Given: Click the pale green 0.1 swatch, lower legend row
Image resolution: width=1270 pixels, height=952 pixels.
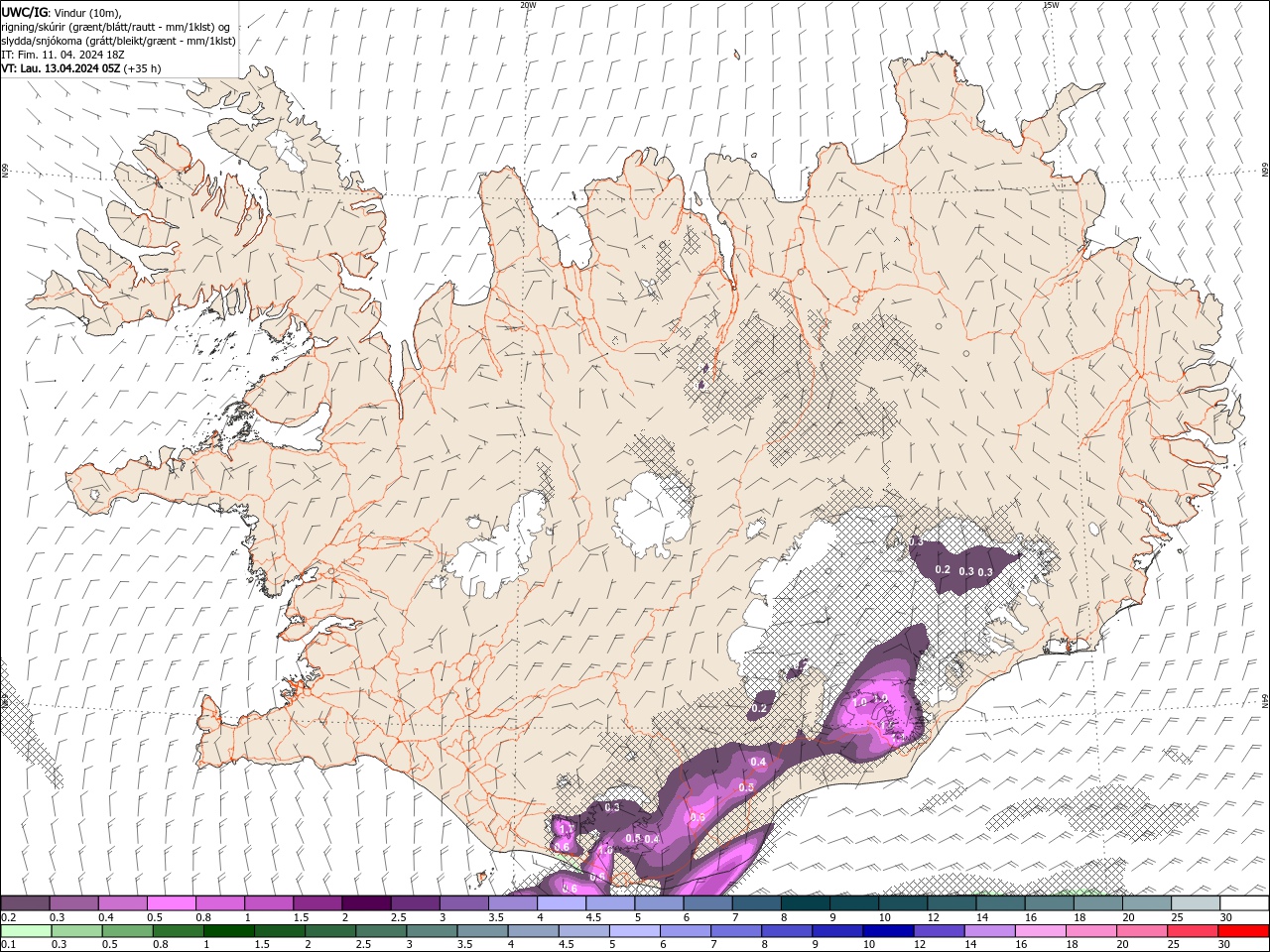Looking at the screenshot, I should [26, 931].
